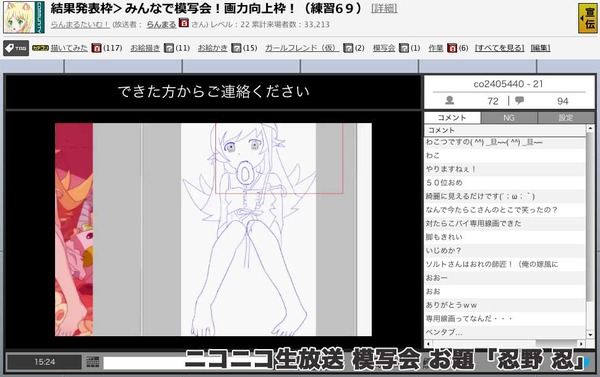
Task: Click the viewer count person icon
Action: coord(450,101)
